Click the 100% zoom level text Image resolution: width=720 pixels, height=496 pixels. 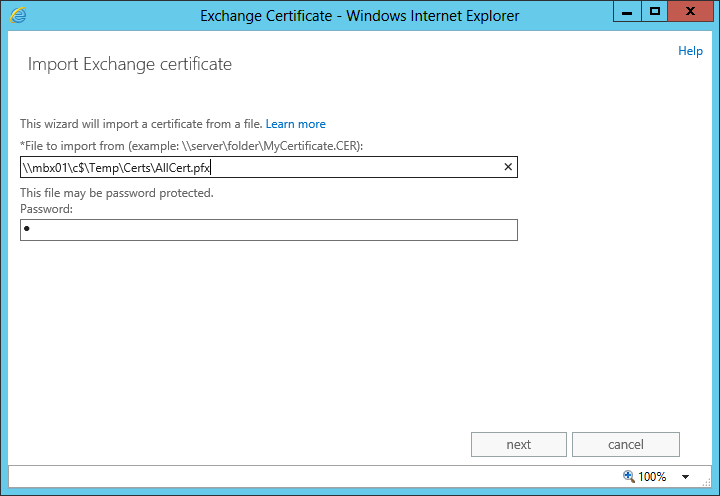pyautogui.click(x=652, y=477)
